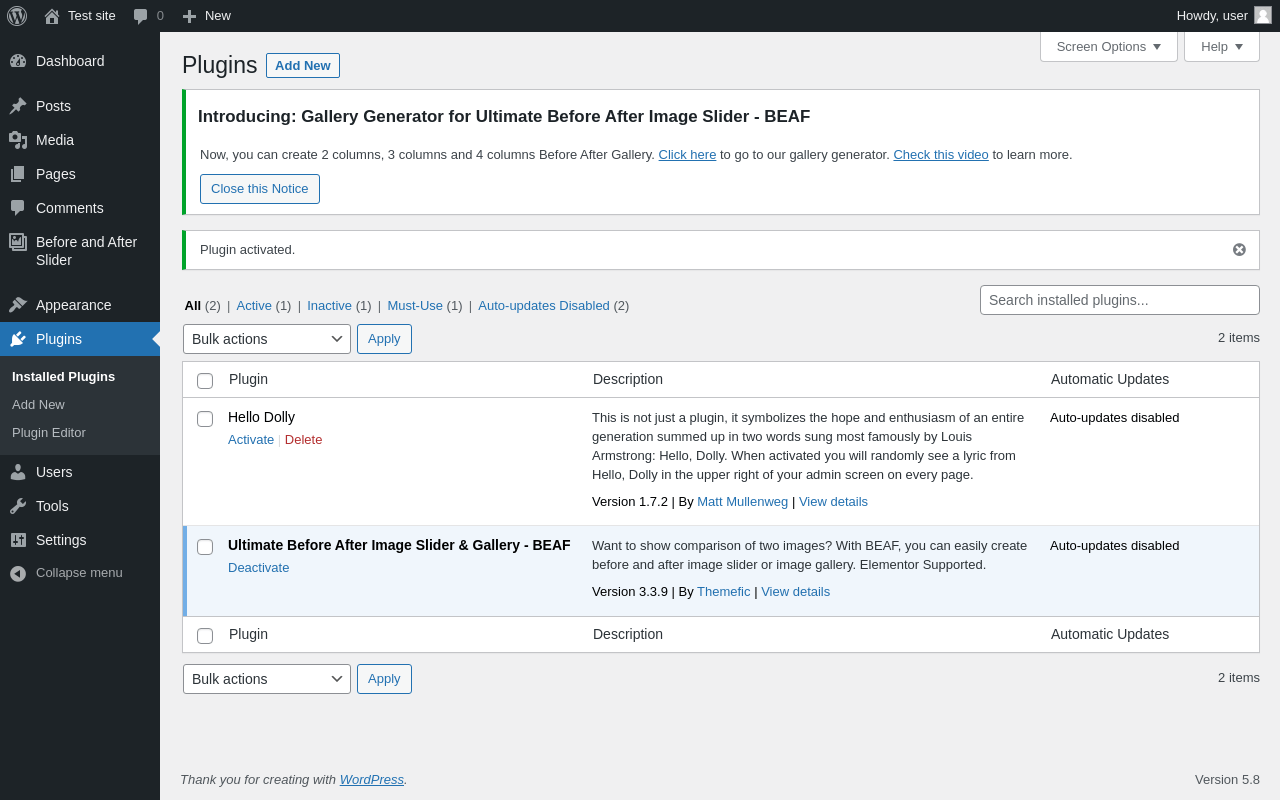Viewport: 1280px width, 800px height.
Task: Activate the Hello Dolly plugin
Action: (251, 440)
